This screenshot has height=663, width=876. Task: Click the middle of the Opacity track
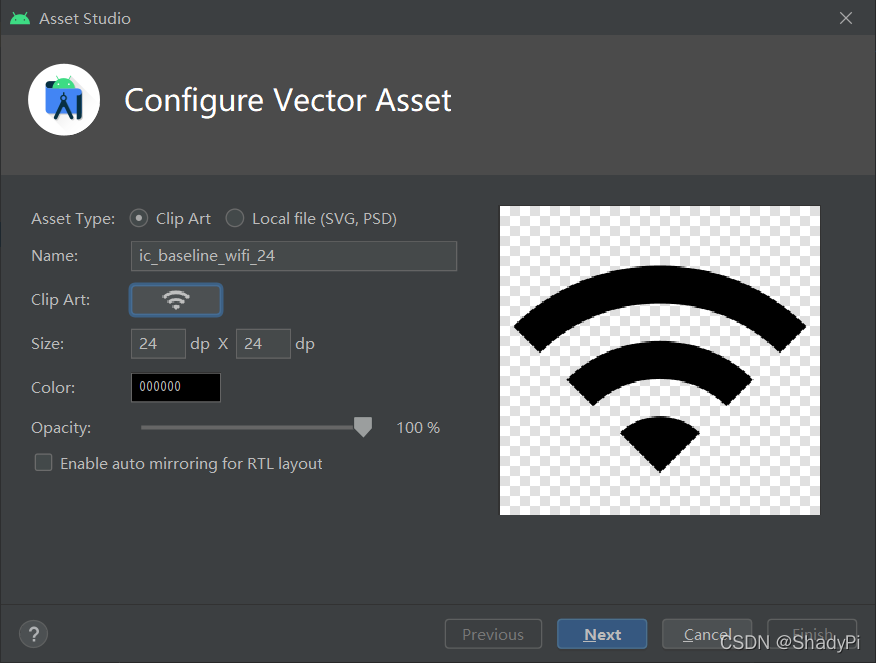[x=252, y=427]
